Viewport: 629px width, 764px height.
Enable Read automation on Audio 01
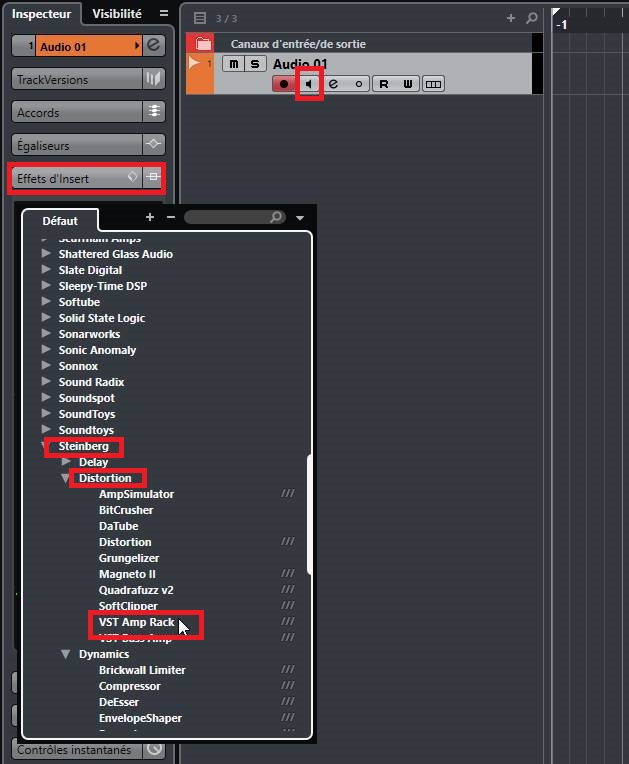384,84
